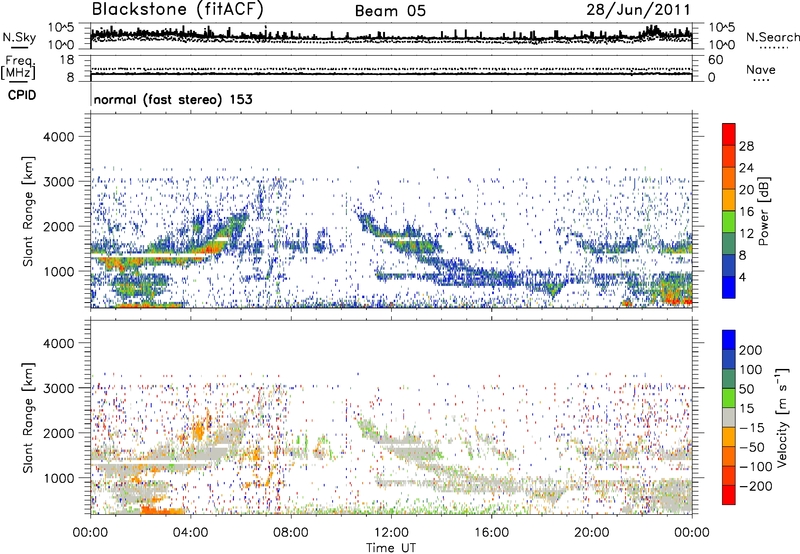The image size is (800, 554).
Task: Pick the gray segment of velocity colorbar
Action: click(x=729, y=418)
